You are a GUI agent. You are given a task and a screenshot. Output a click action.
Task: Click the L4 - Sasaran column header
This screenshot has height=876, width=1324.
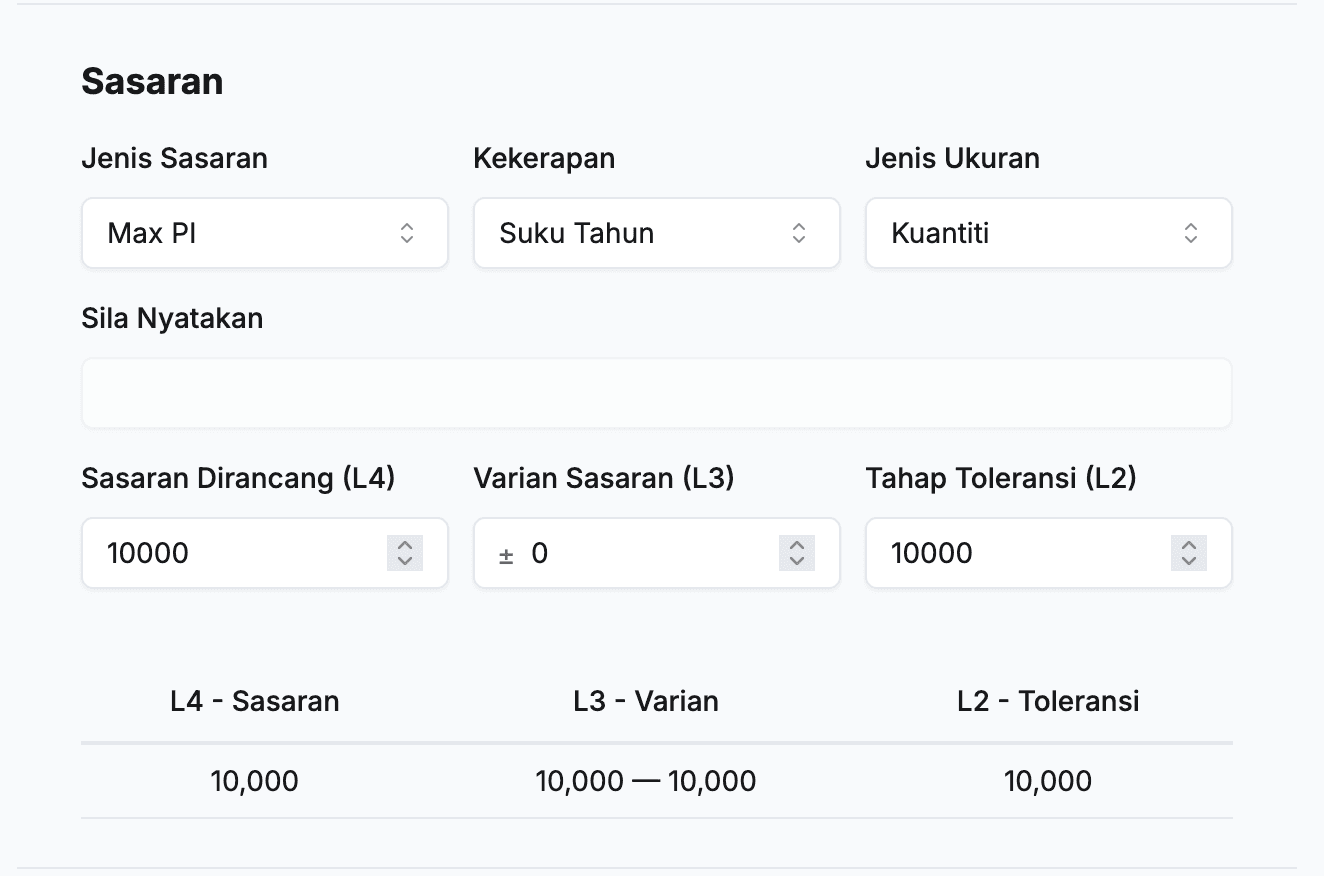pos(255,701)
